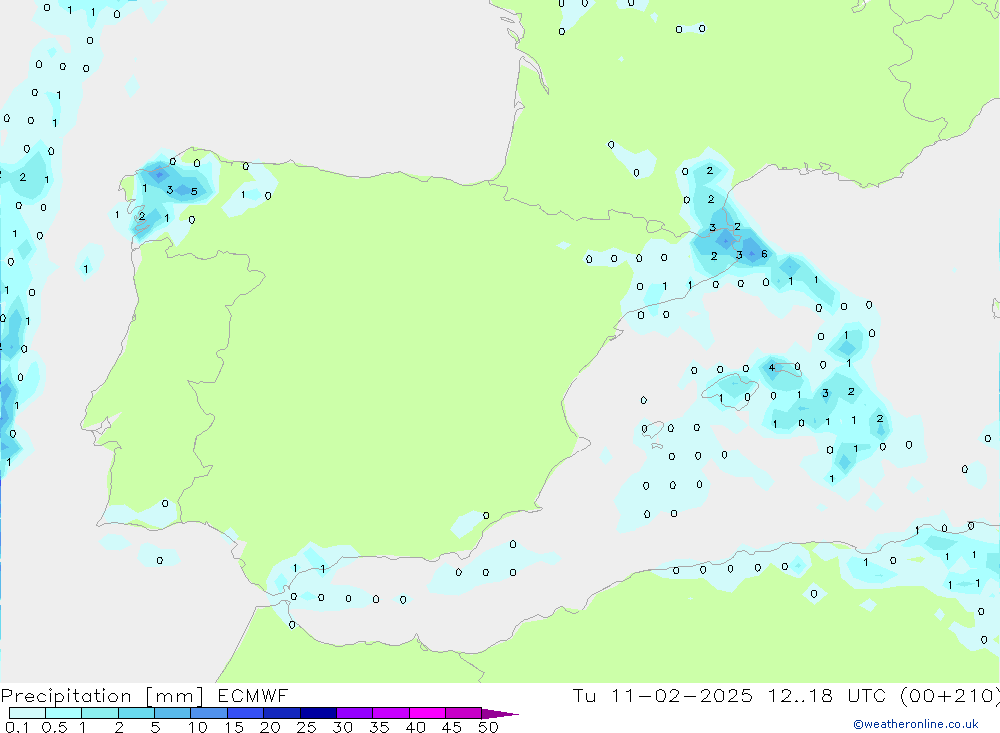The image size is (1000, 733).
Task: Click the '25' legend scale label
Action: pos(306,727)
